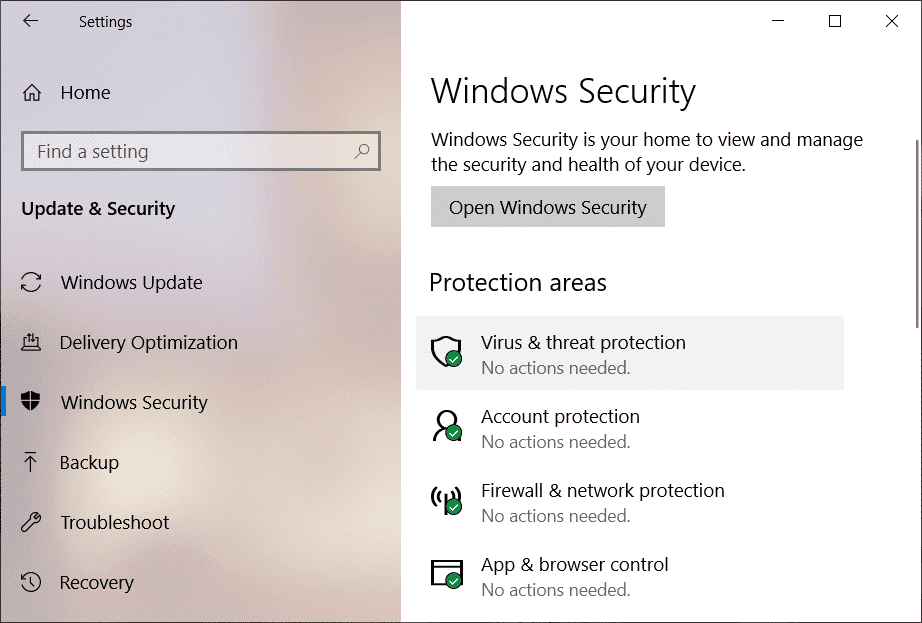Select the Windows Update sidebar icon
922x623 pixels.
point(31,282)
